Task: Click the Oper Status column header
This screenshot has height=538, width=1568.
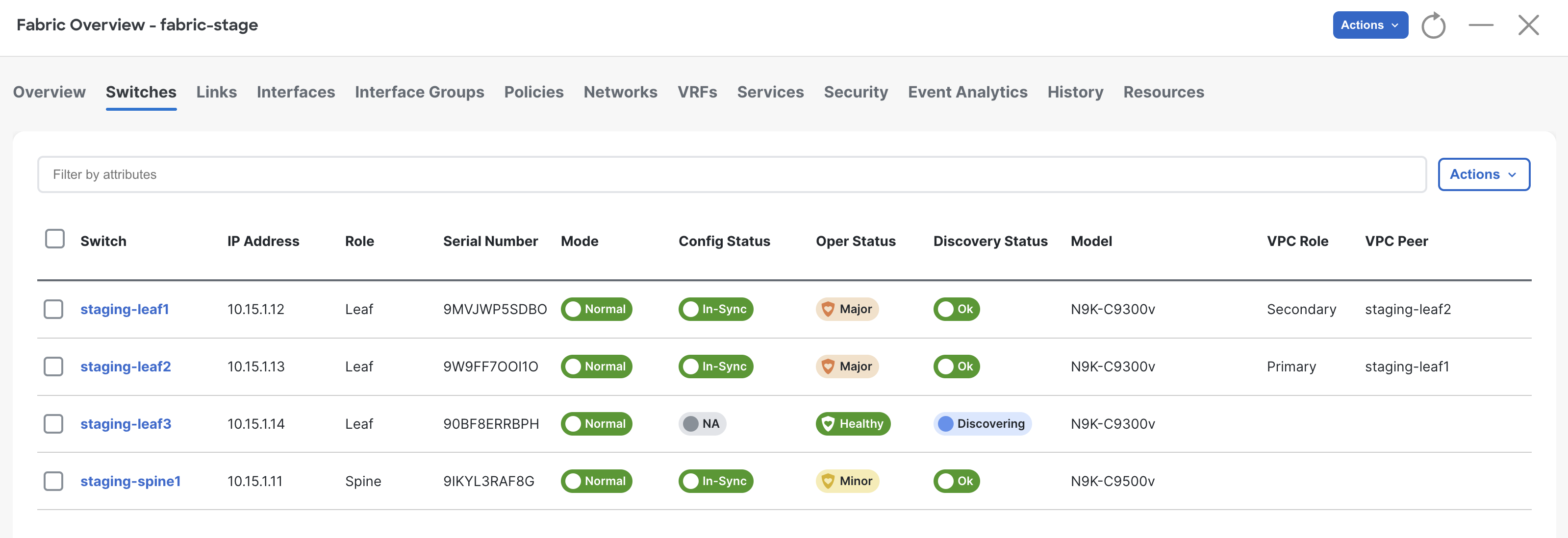Action: tap(856, 241)
